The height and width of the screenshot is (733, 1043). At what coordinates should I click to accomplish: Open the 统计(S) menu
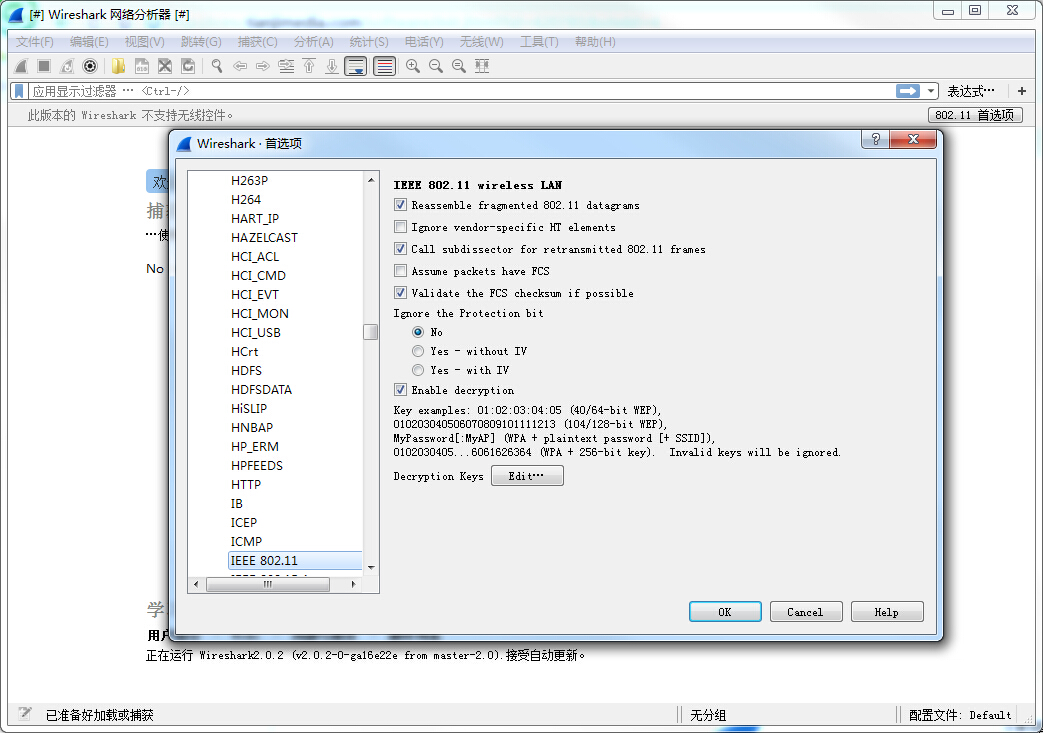pyautogui.click(x=369, y=42)
